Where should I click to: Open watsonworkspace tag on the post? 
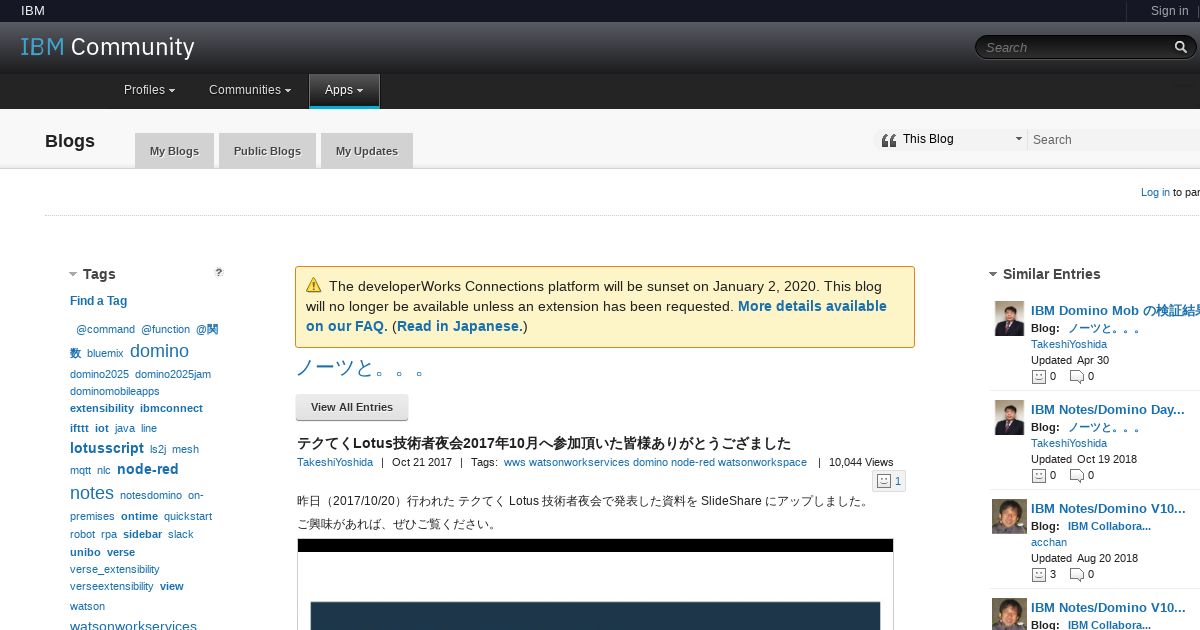(762, 462)
